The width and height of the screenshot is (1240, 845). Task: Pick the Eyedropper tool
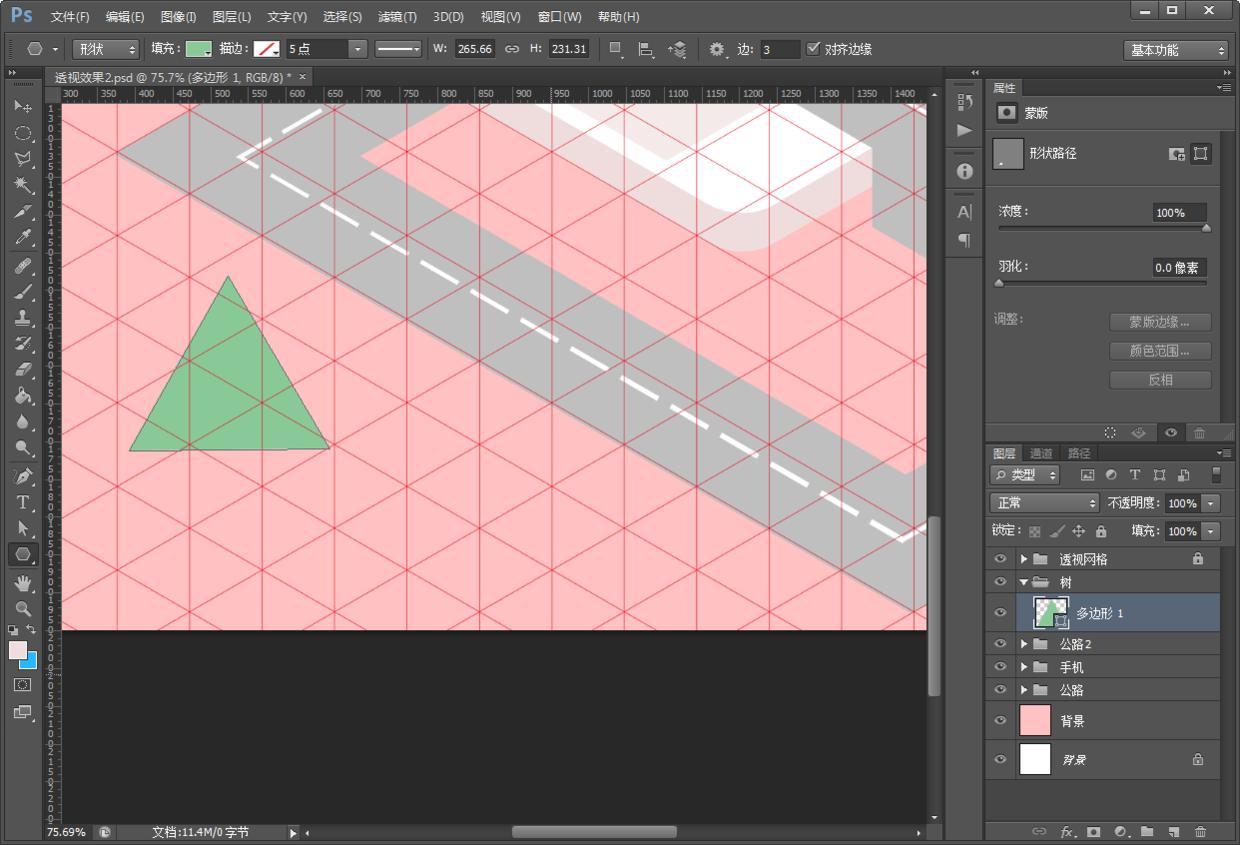[23, 238]
